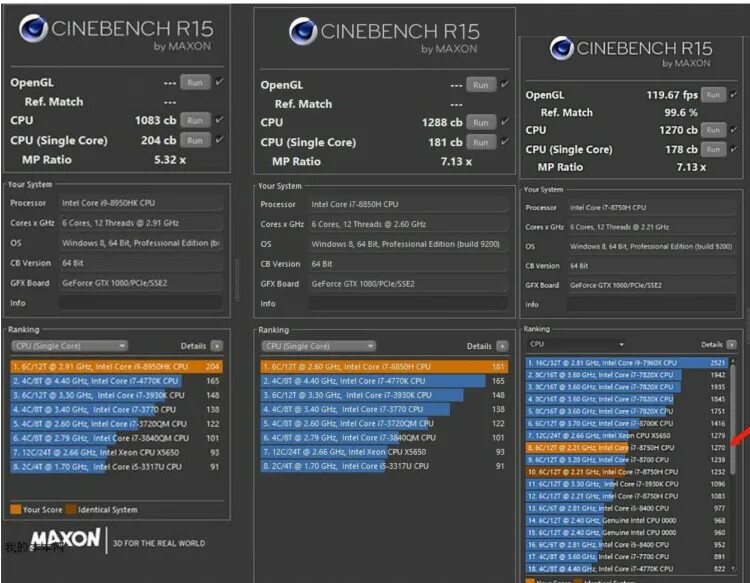Click the Cinebench logo in the i7-8750H window
The width and height of the screenshot is (750, 583).
[x=562, y=48]
